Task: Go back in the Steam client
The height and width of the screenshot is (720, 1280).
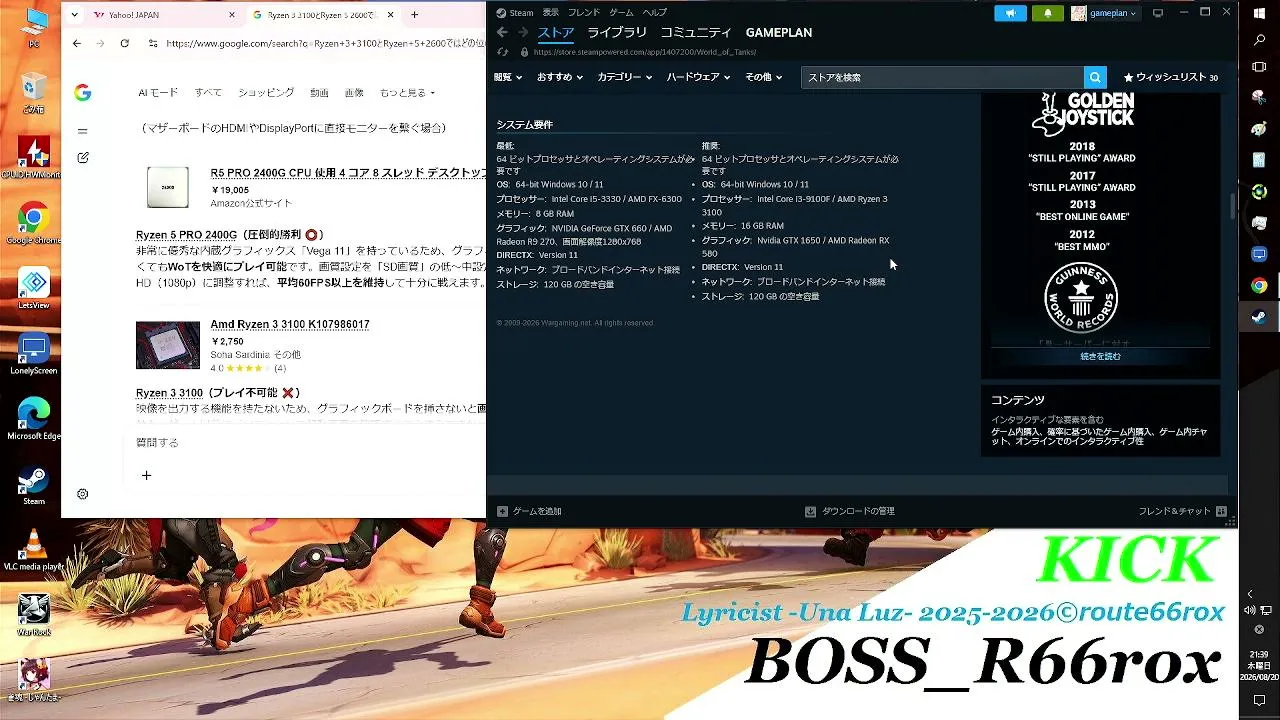Action: [502, 33]
